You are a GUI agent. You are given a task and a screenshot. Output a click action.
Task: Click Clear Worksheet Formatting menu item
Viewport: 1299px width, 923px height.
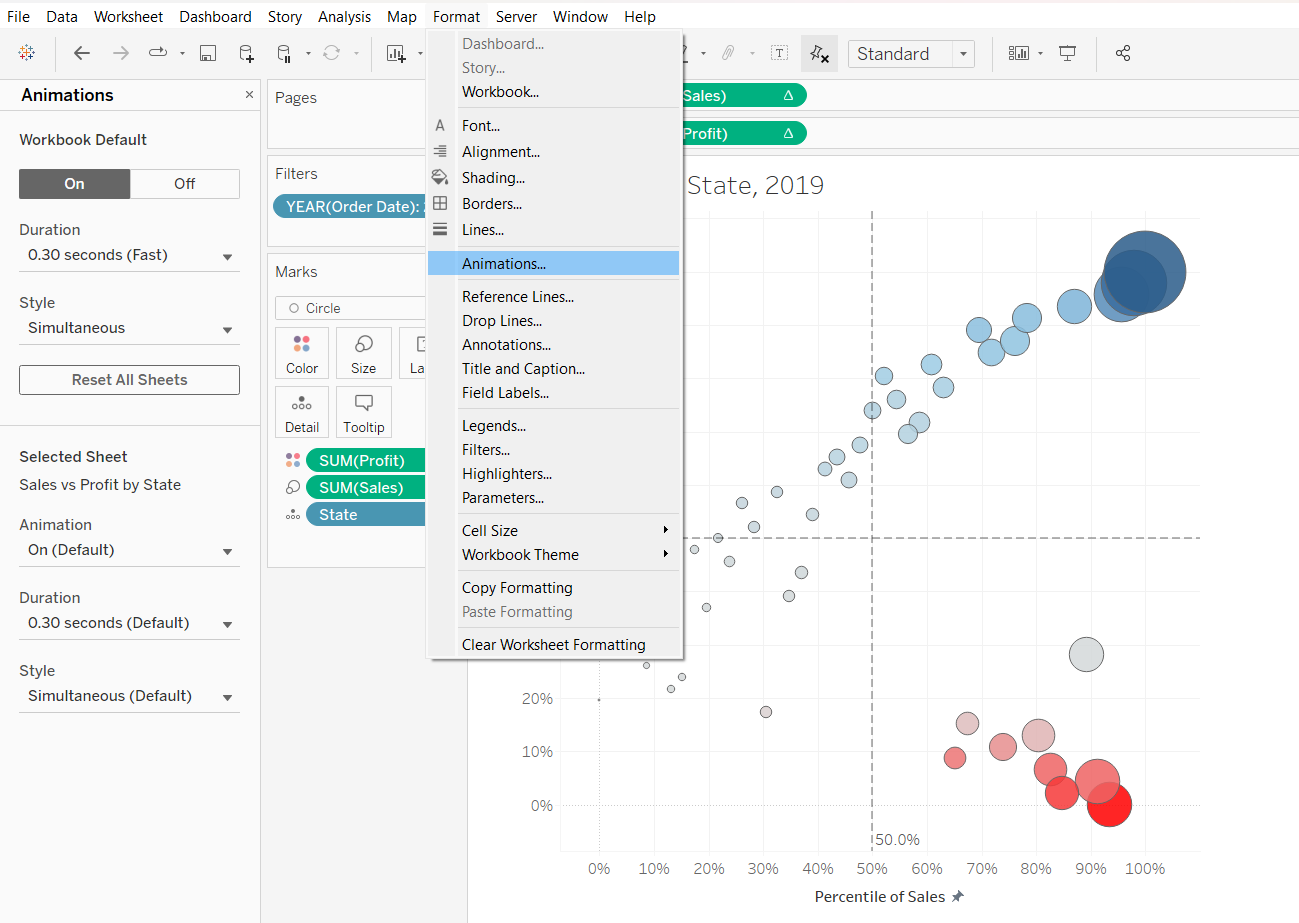(x=553, y=645)
